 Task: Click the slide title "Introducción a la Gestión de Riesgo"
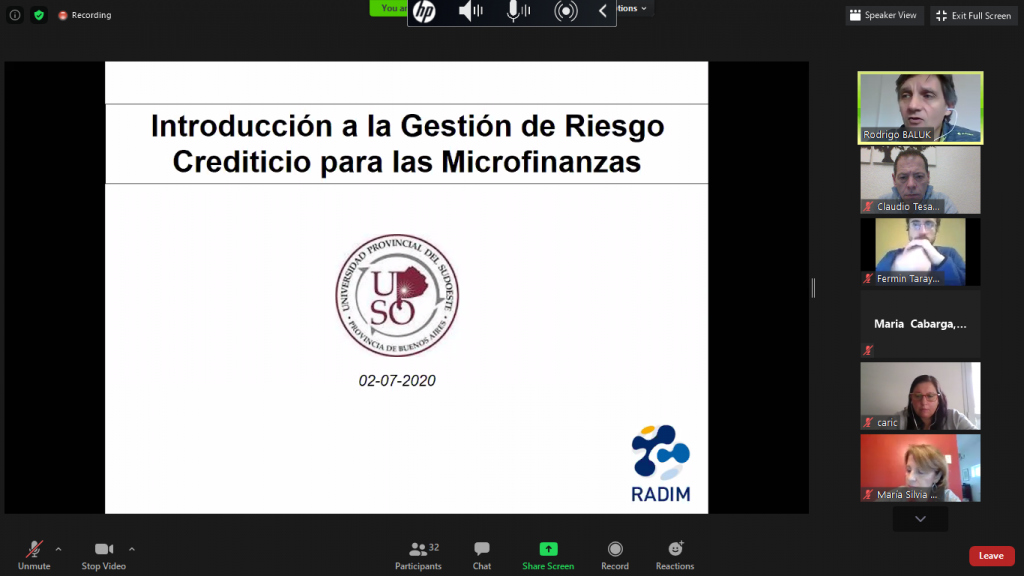(x=408, y=126)
